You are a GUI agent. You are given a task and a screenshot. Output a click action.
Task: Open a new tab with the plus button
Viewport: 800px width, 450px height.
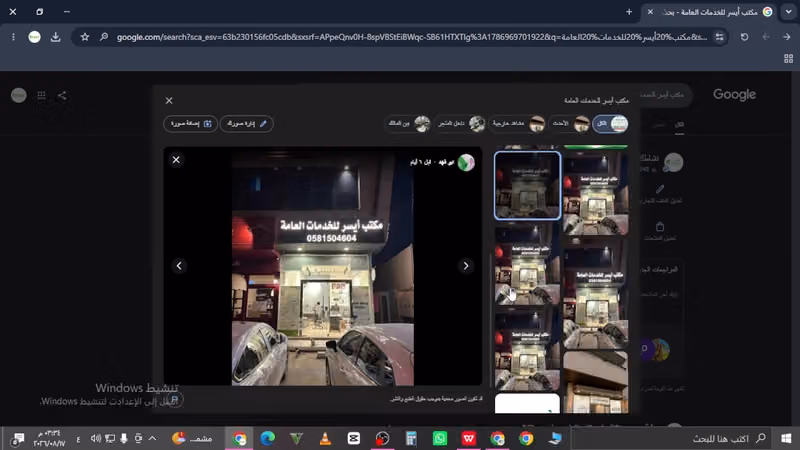tap(629, 12)
